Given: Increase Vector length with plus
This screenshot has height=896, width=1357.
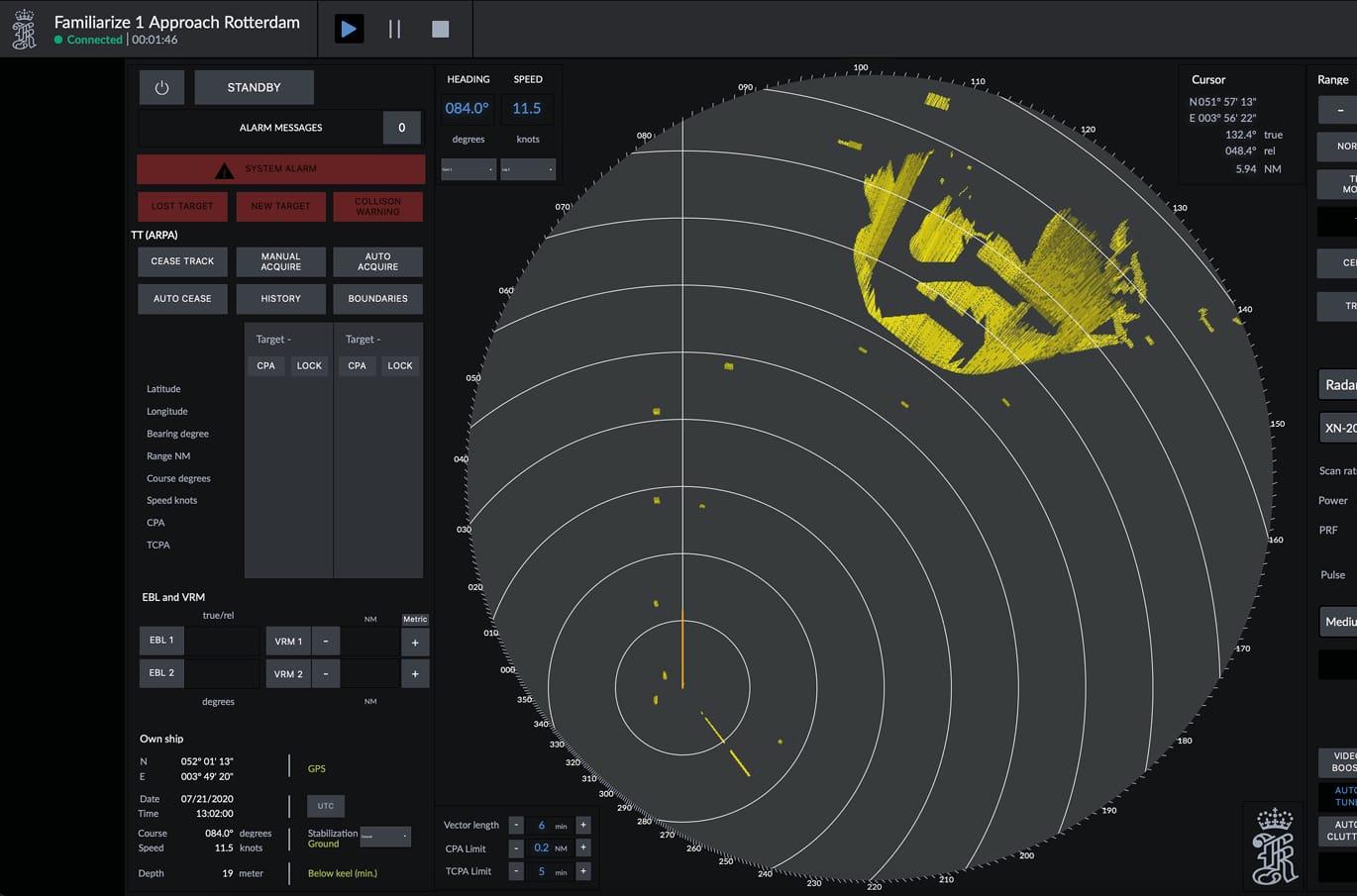Looking at the screenshot, I should tap(583, 825).
